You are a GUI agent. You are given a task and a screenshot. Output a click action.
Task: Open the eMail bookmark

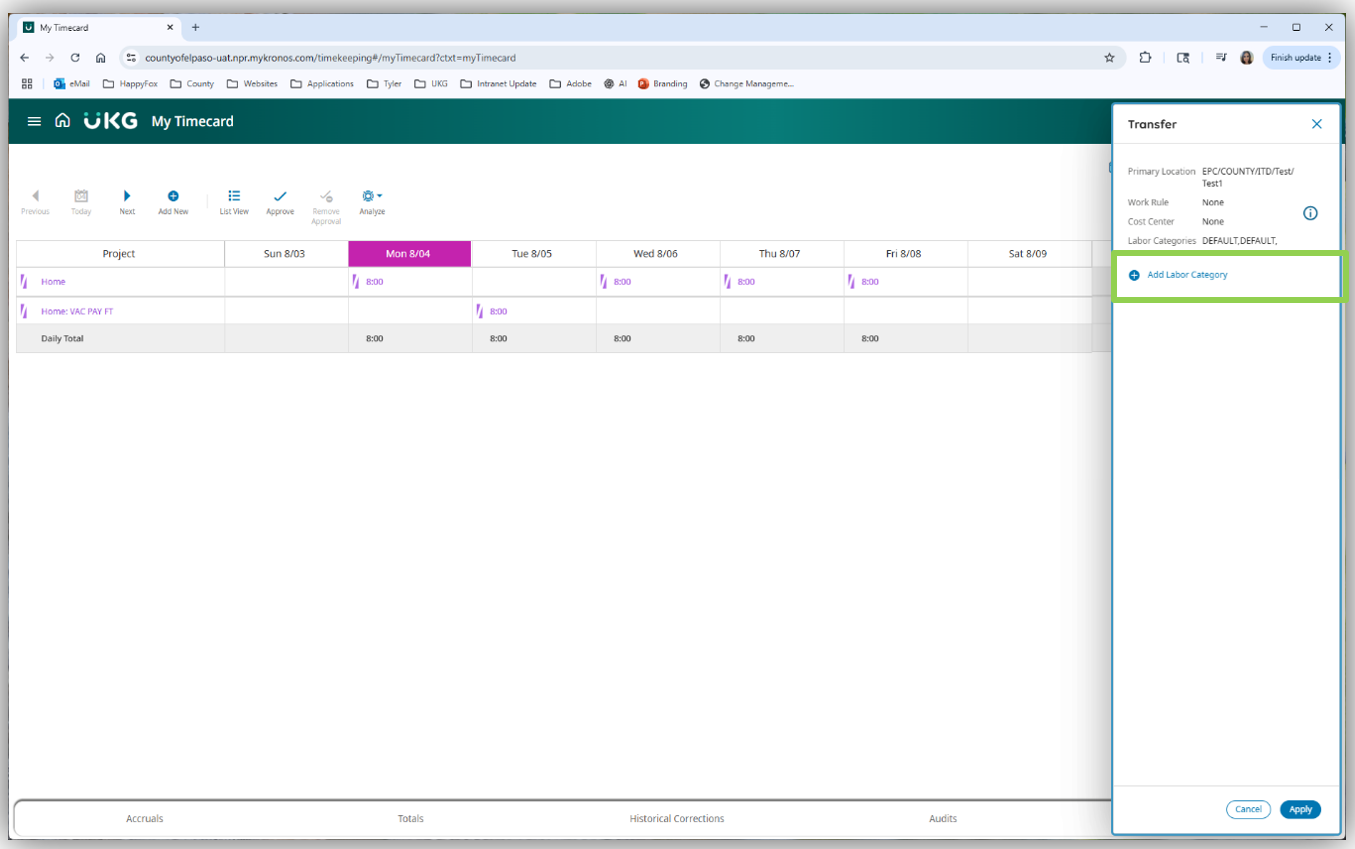pyautogui.click(x=72, y=84)
